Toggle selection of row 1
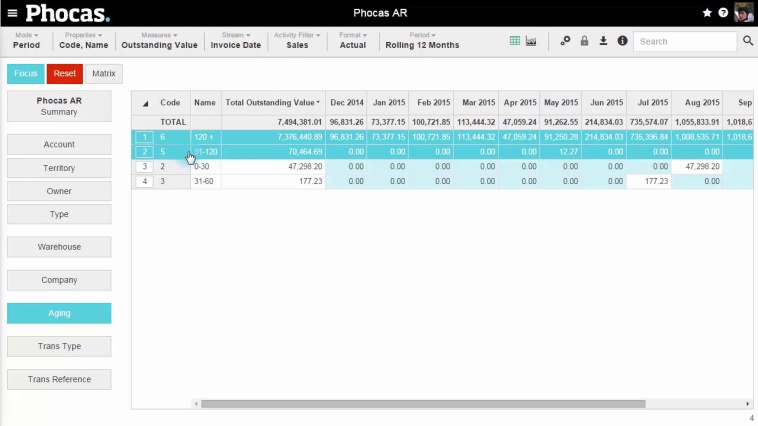Image resolution: width=758 pixels, height=426 pixels. [145, 137]
